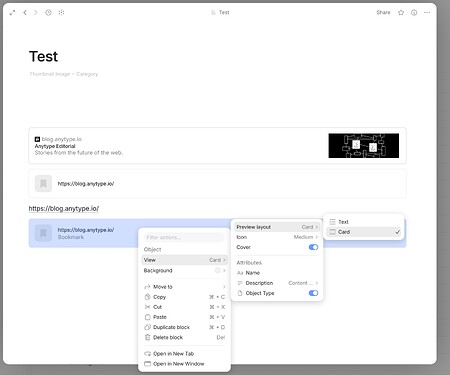Click the Description lines icon
450x375 pixels.
click(240, 283)
